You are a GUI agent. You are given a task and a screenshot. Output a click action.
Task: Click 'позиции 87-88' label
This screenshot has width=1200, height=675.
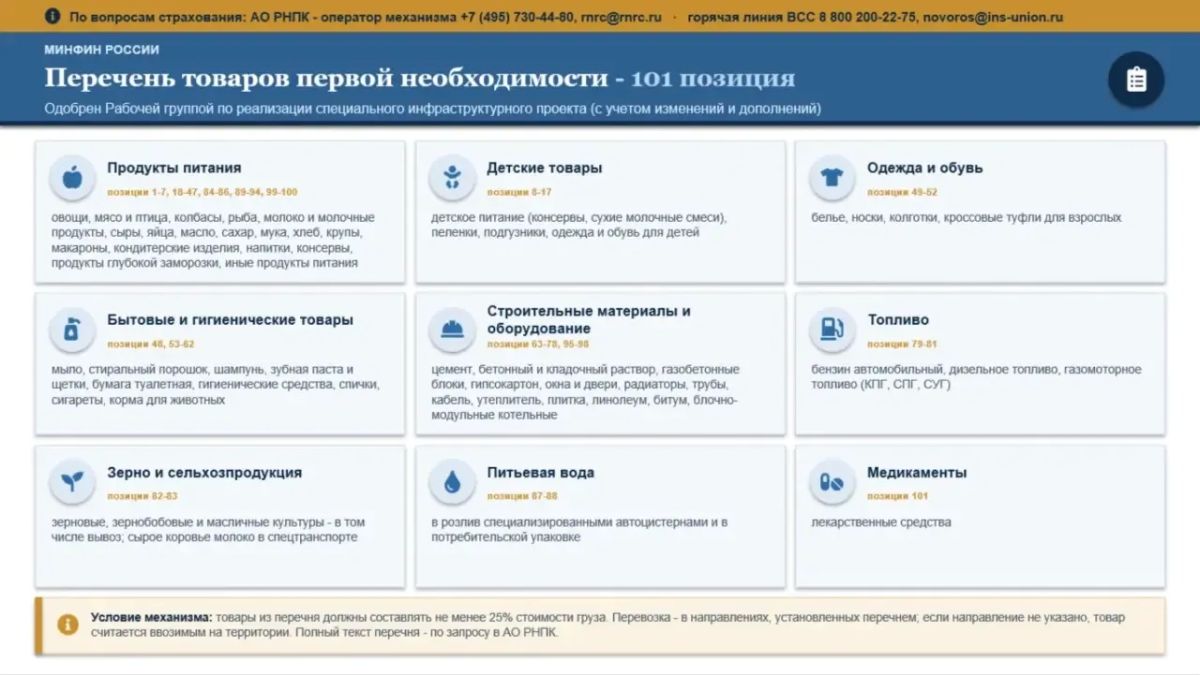click(x=522, y=496)
